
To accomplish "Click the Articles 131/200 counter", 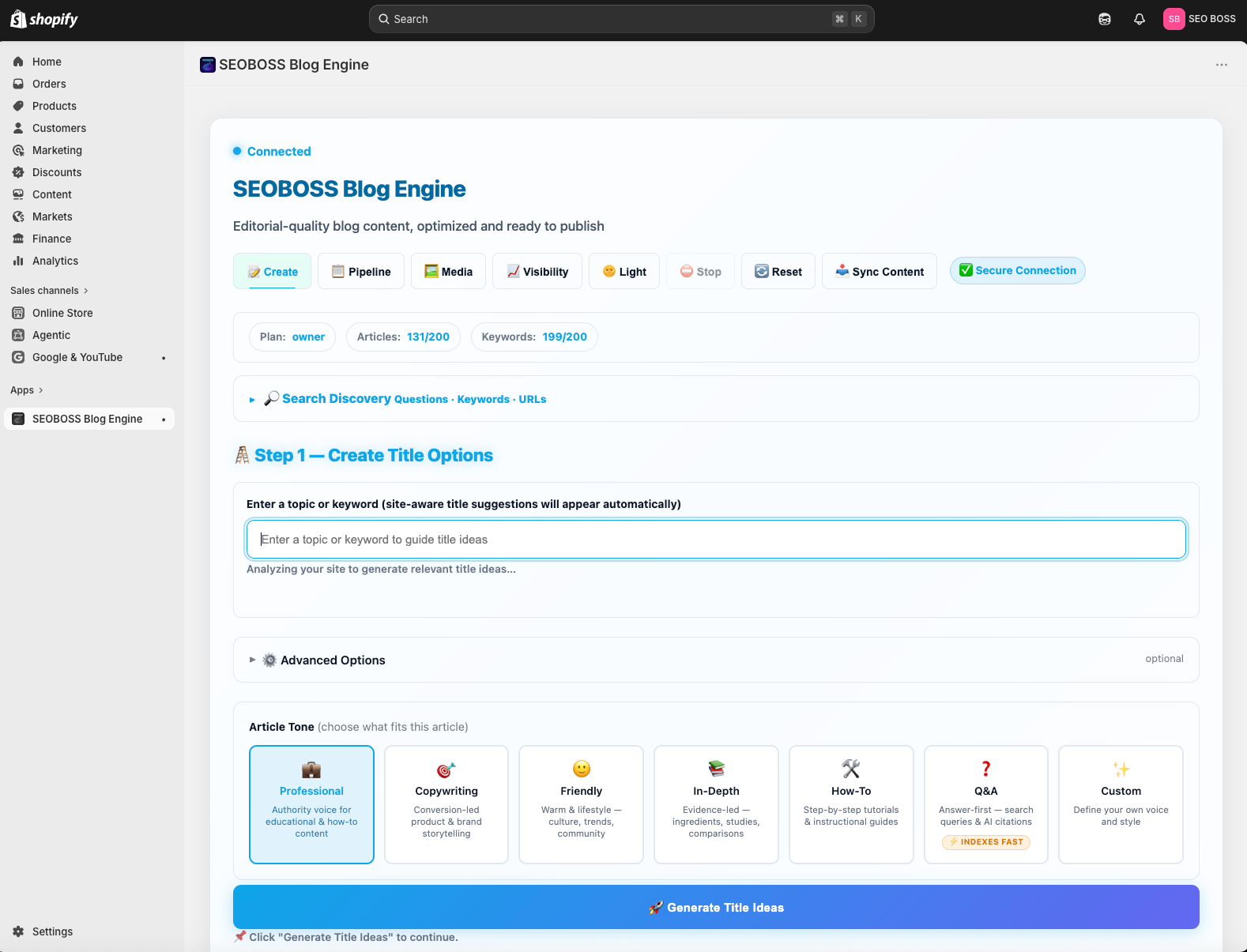I will 403,337.
